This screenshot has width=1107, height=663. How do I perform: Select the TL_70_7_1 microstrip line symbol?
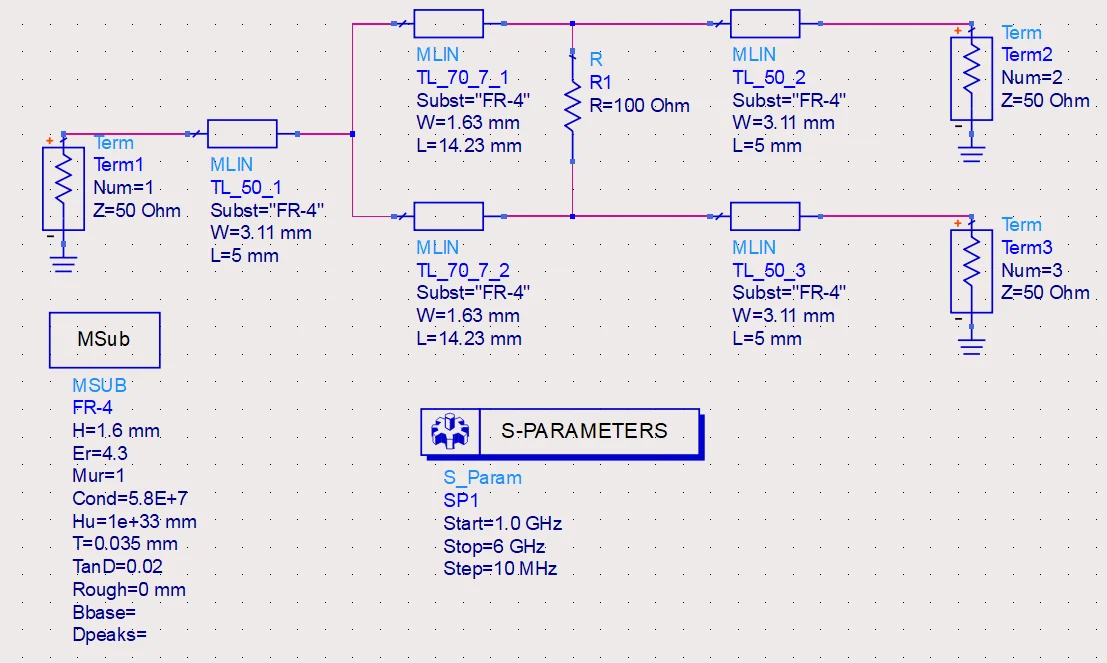click(x=448, y=23)
